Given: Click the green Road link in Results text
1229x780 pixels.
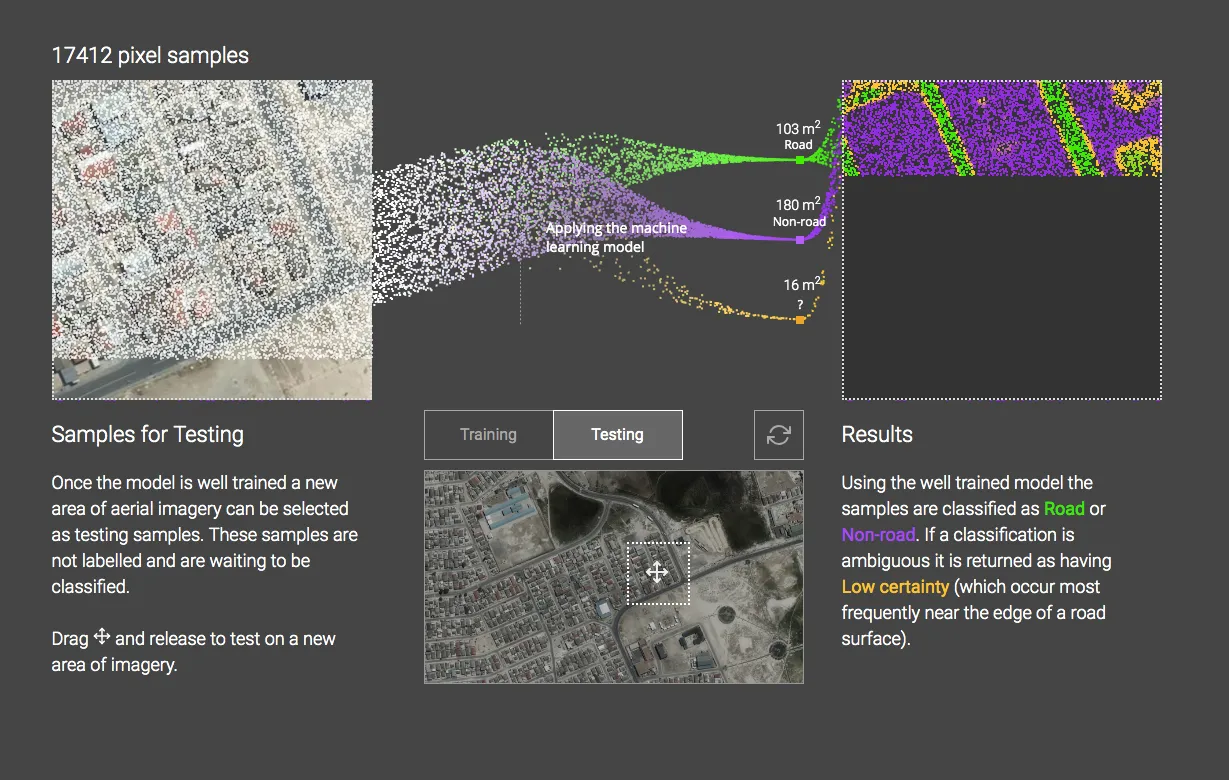Looking at the screenshot, I should tap(1065, 508).
